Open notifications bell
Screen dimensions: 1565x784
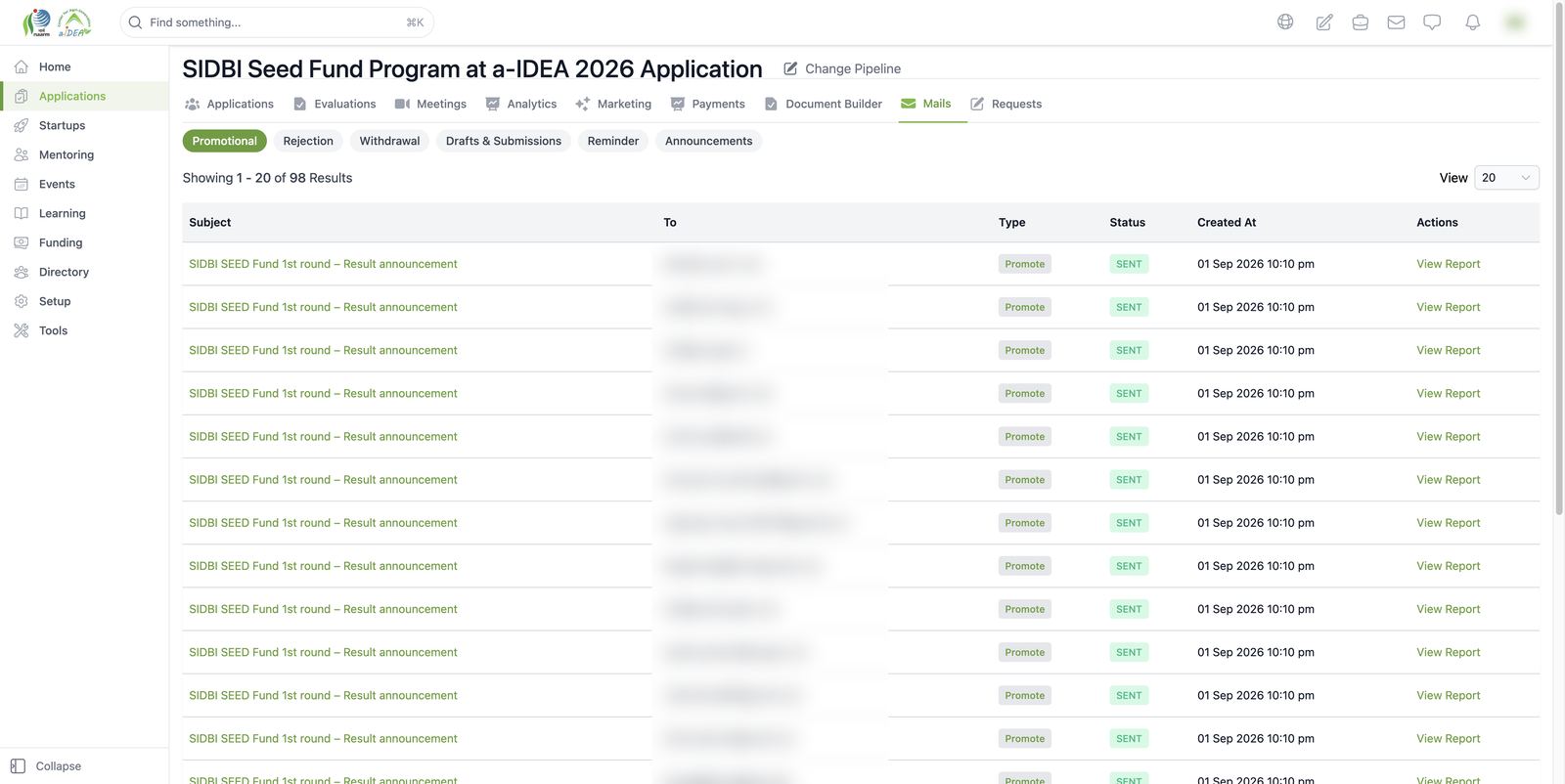pos(1472,22)
